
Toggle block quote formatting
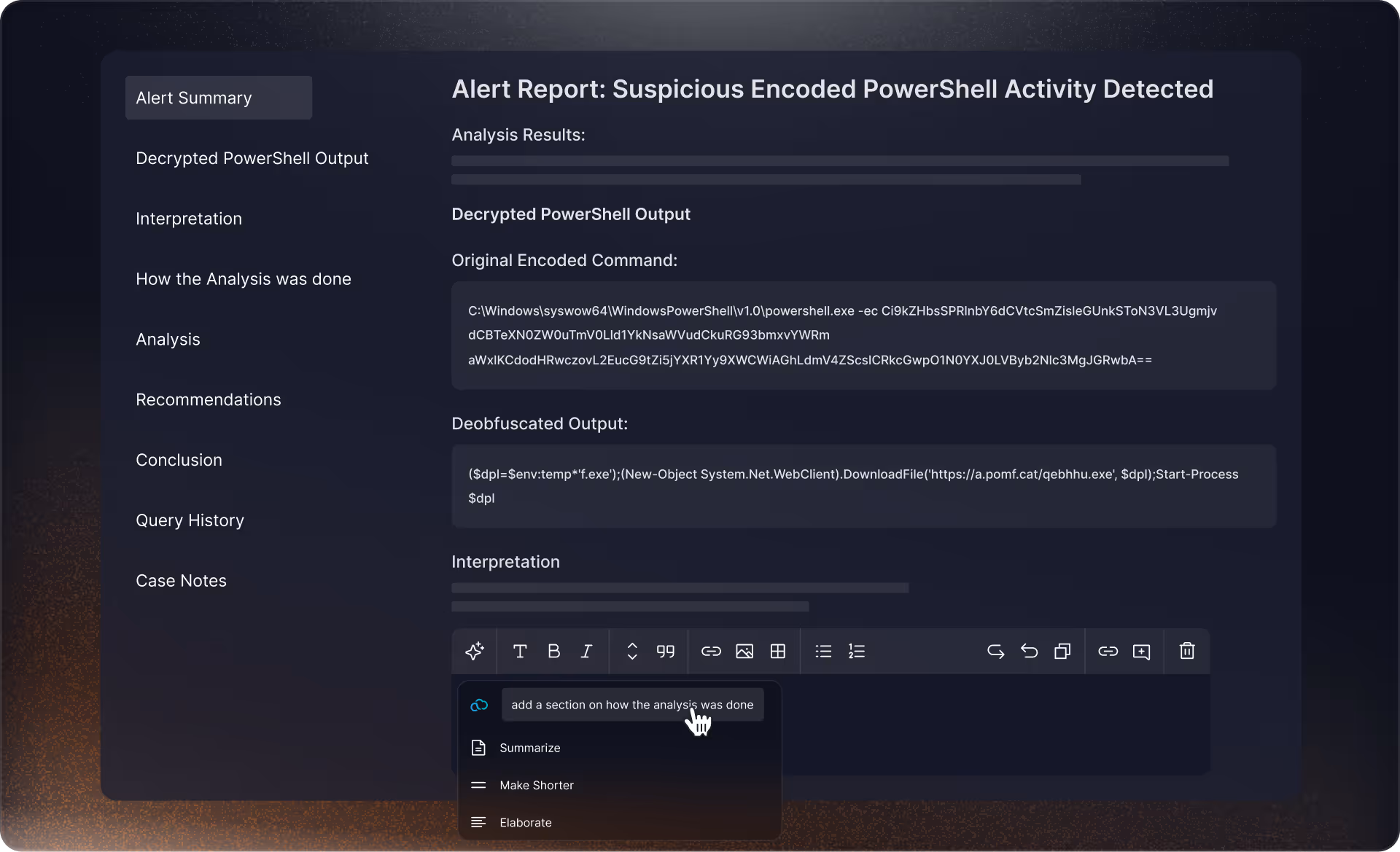click(665, 651)
